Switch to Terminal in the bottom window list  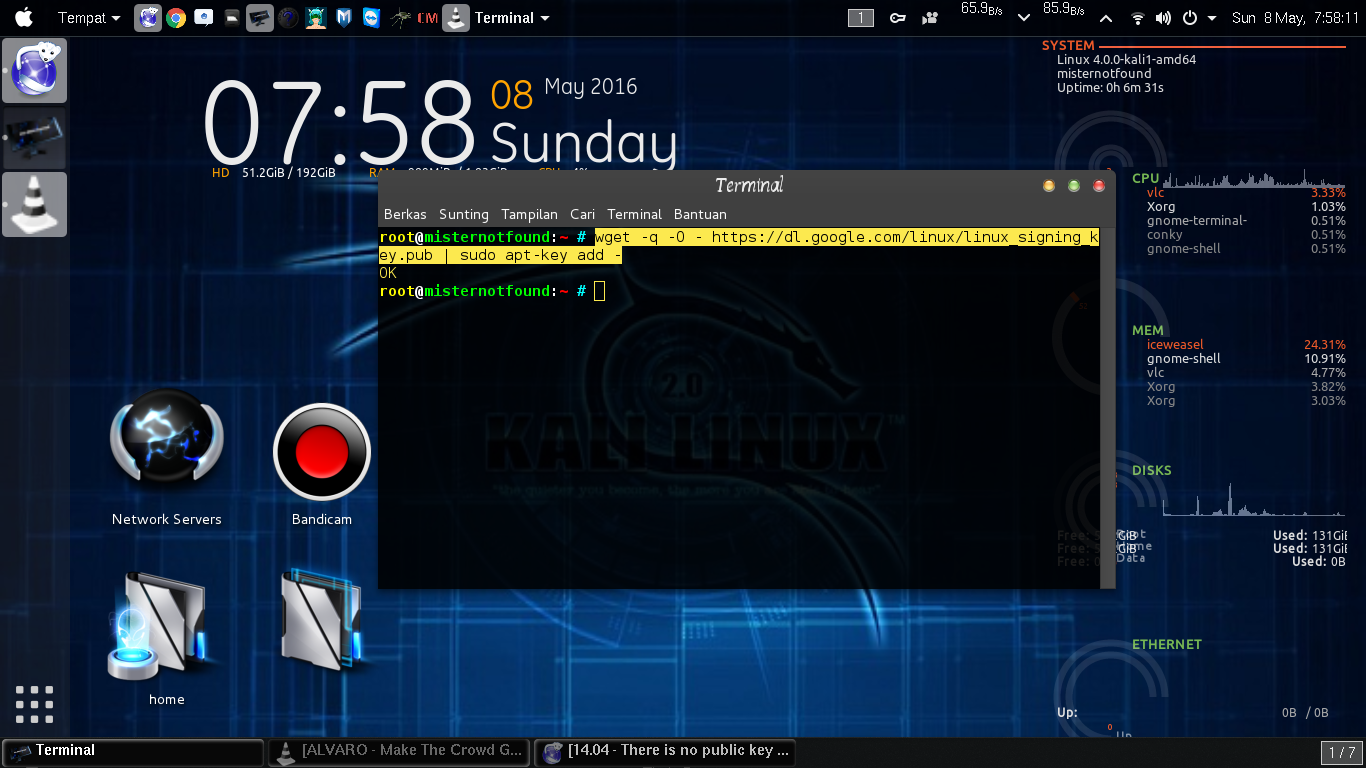pos(134,751)
